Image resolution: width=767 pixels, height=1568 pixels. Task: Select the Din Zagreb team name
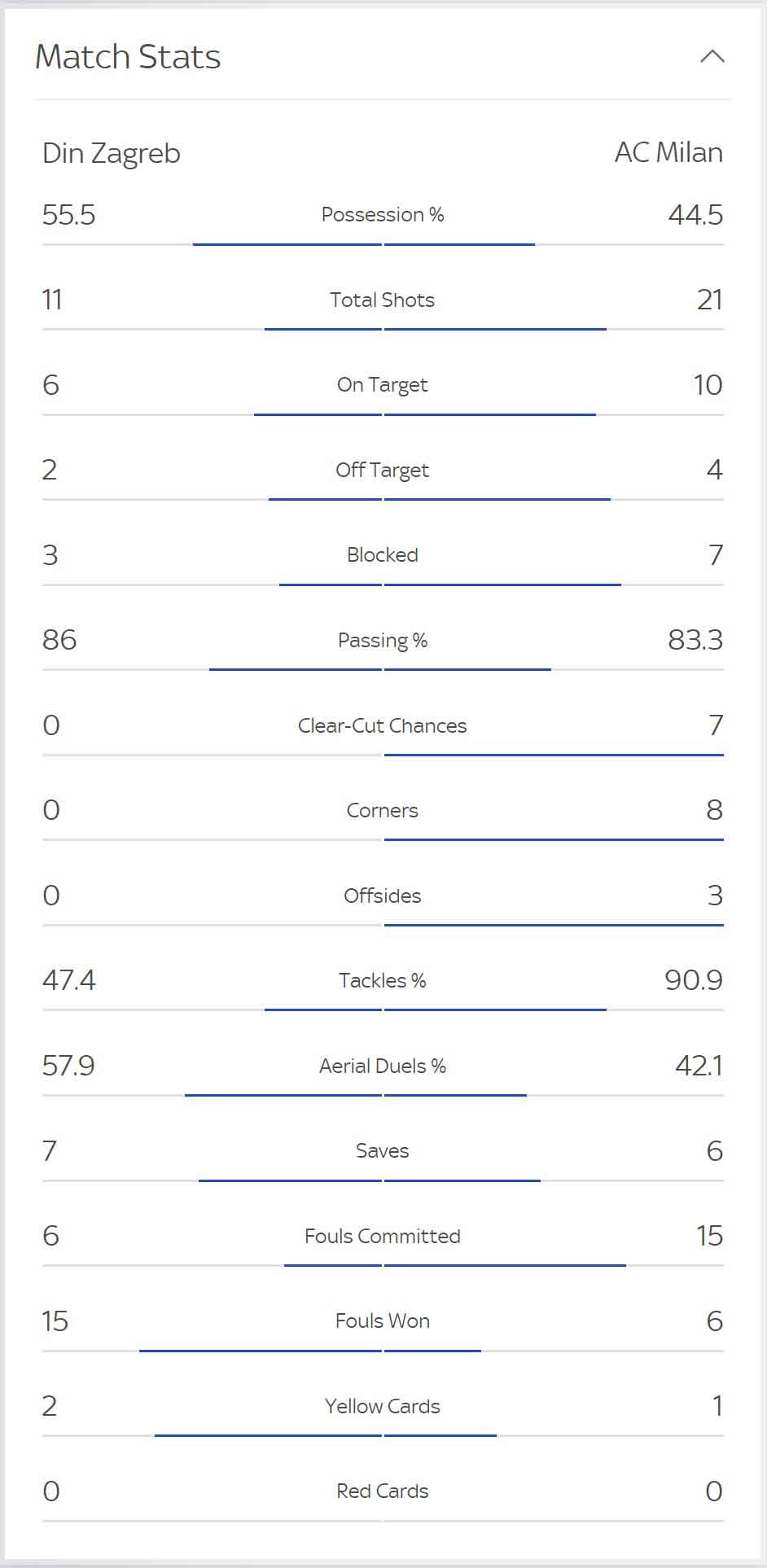point(112,154)
